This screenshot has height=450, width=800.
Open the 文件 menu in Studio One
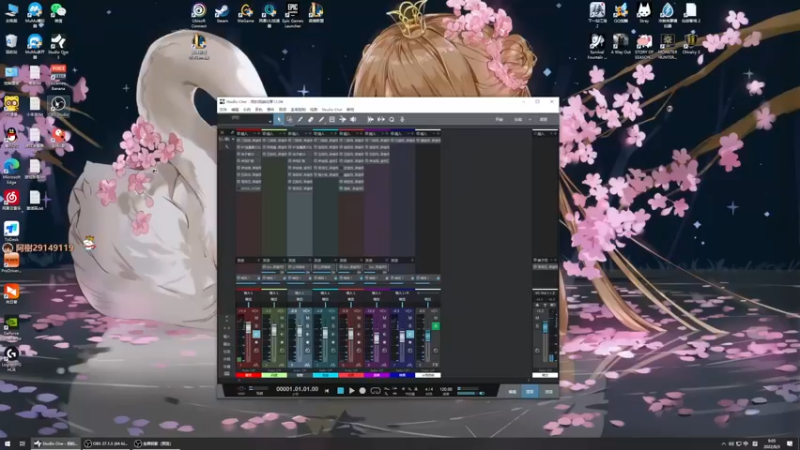coord(223,110)
